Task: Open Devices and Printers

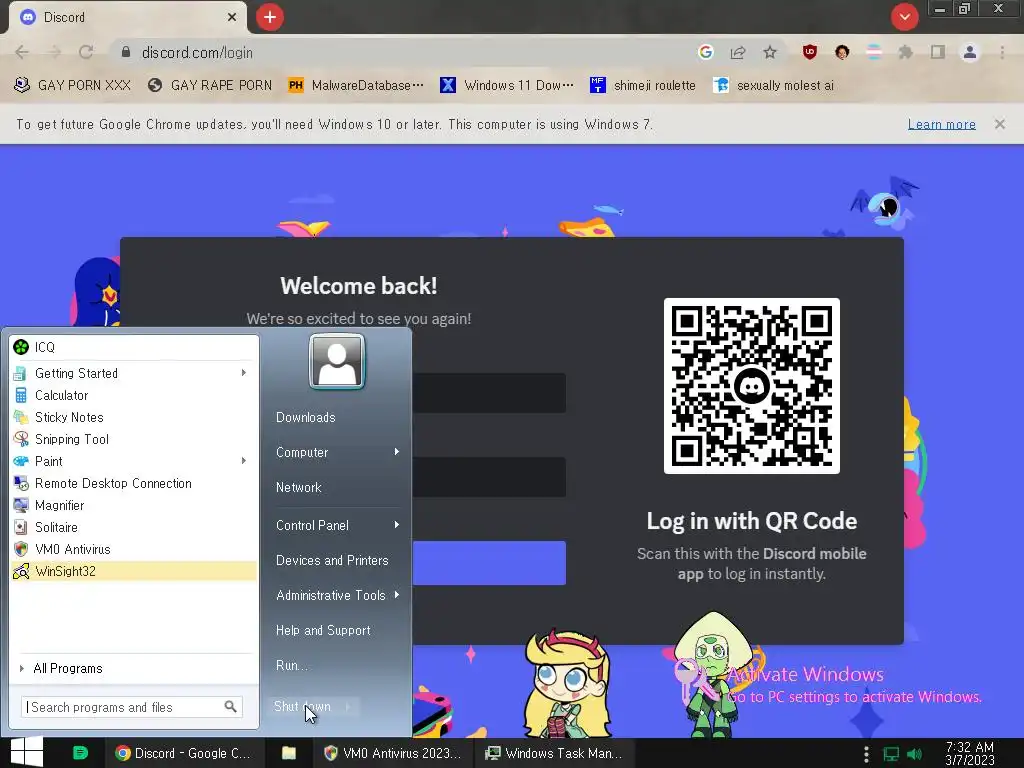Action: point(332,560)
